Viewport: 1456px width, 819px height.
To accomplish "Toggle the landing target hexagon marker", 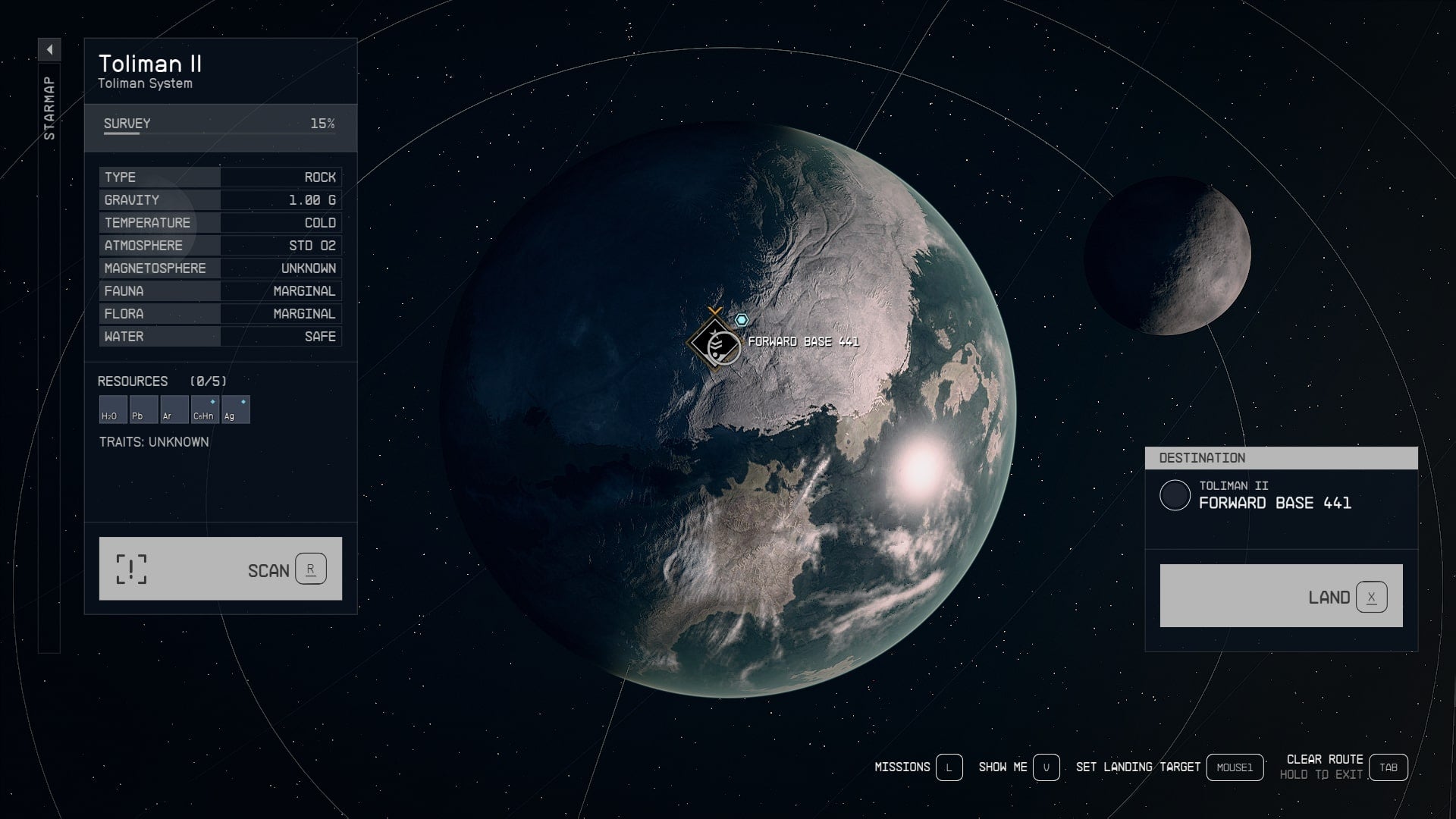I will [x=741, y=321].
